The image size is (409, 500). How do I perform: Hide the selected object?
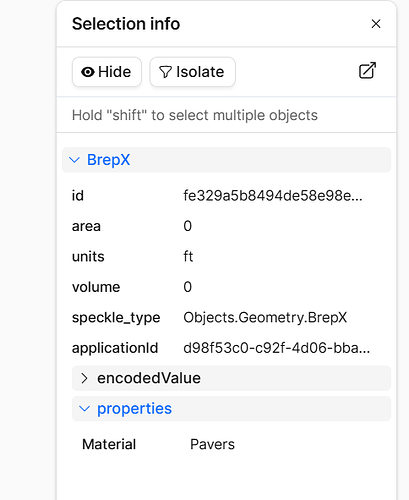point(107,72)
